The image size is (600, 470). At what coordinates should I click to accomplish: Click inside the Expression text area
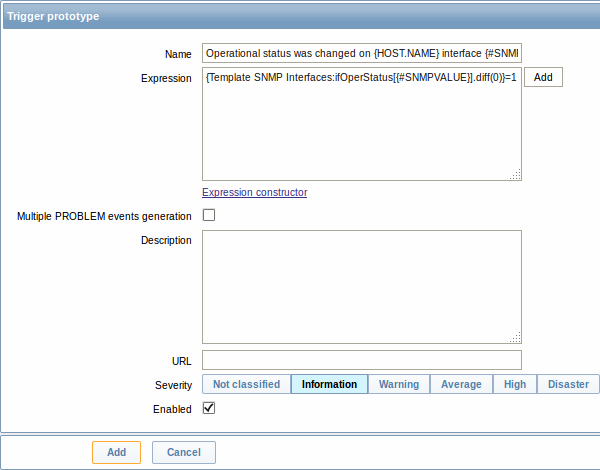tap(362, 124)
